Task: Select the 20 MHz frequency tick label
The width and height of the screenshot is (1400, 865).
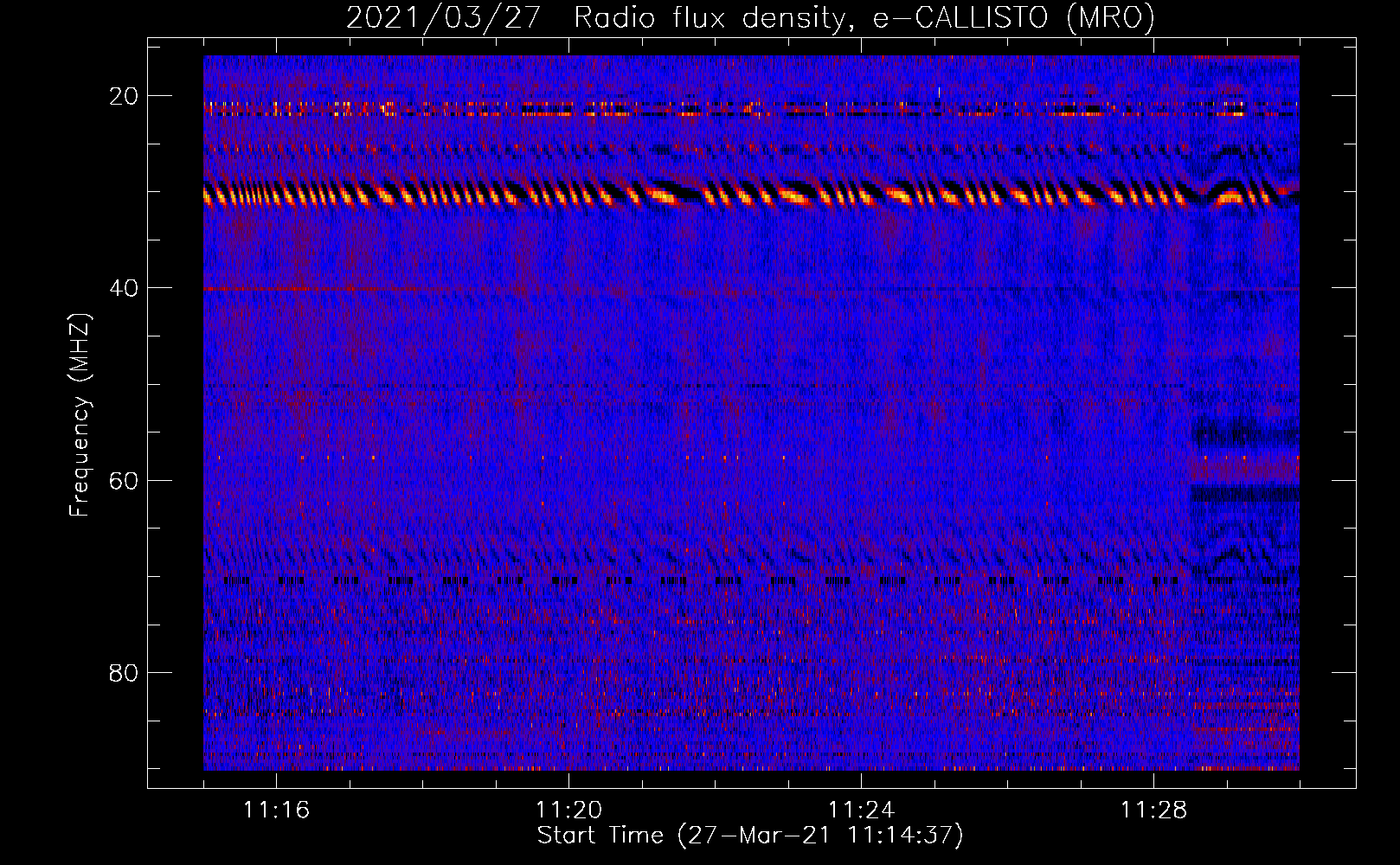Action: tap(124, 96)
